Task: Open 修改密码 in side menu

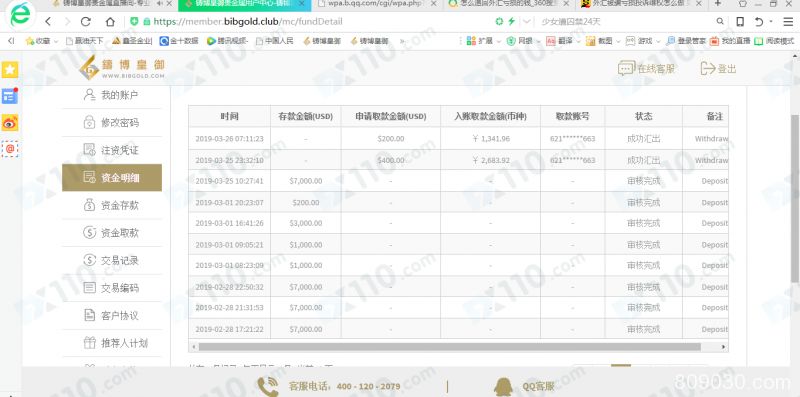Action: 112,122
